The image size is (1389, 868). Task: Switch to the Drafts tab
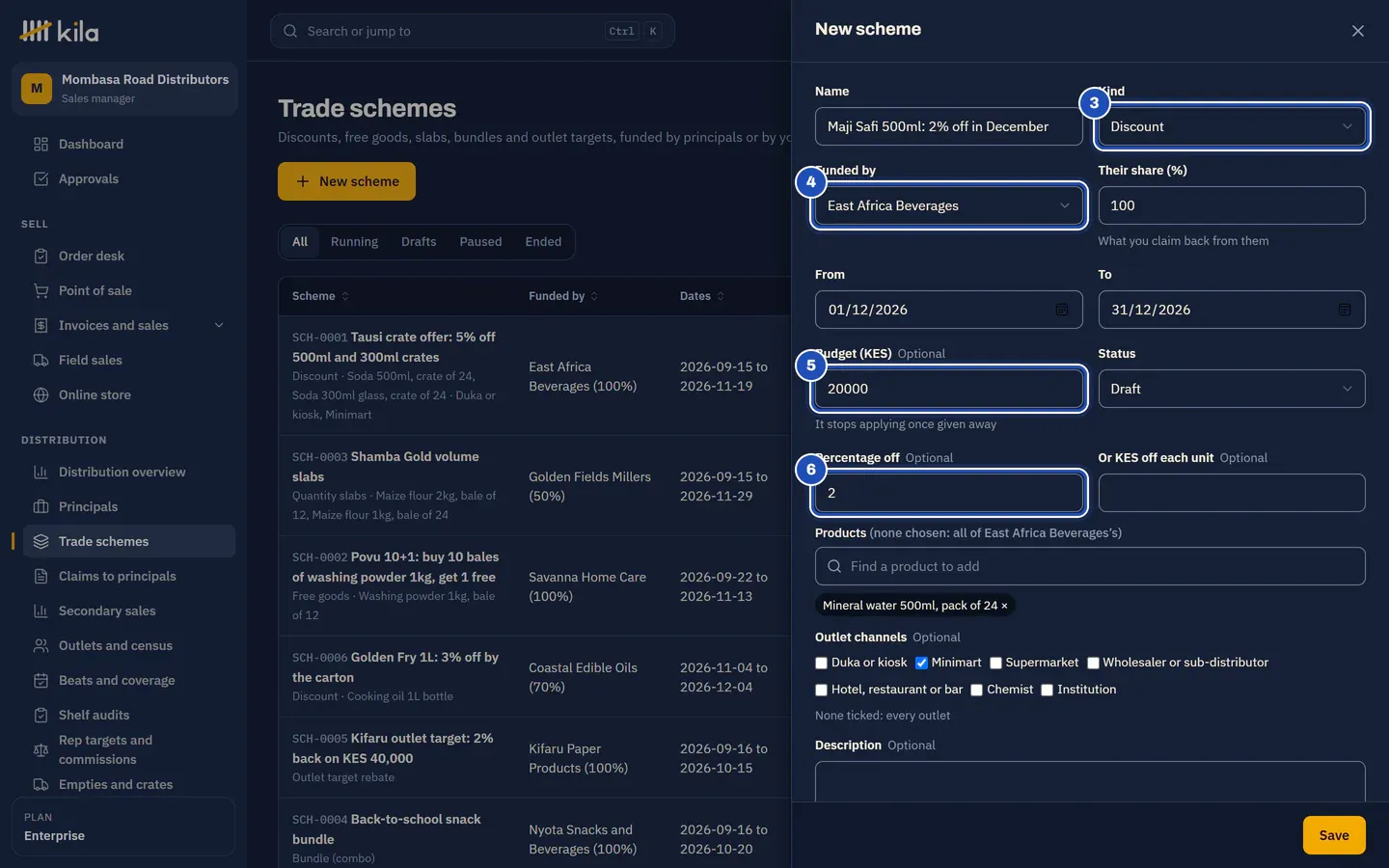[x=419, y=242]
